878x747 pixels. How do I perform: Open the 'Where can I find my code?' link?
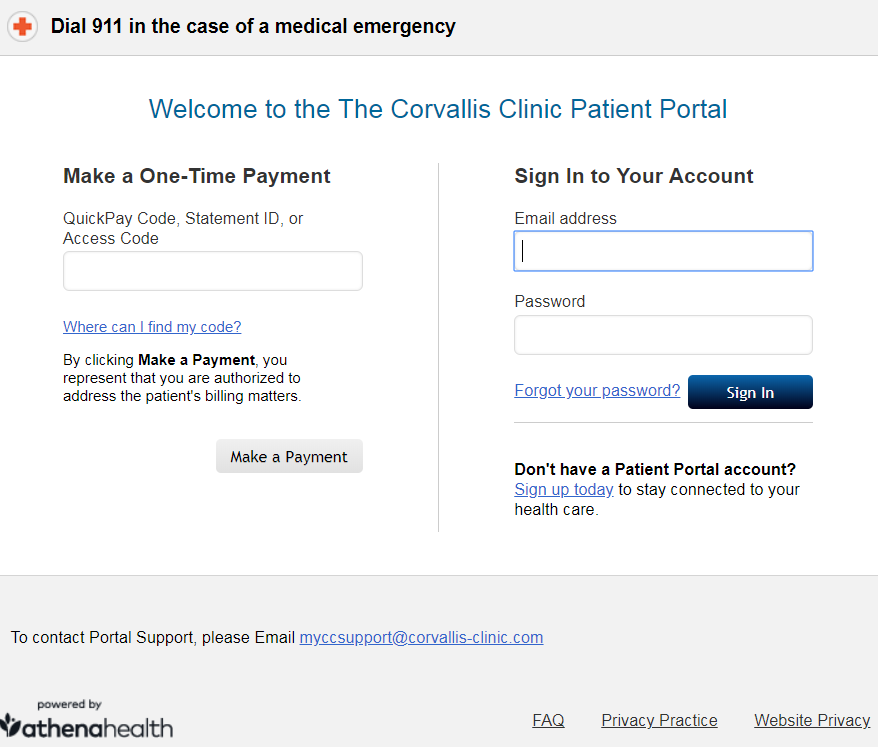(x=152, y=326)
